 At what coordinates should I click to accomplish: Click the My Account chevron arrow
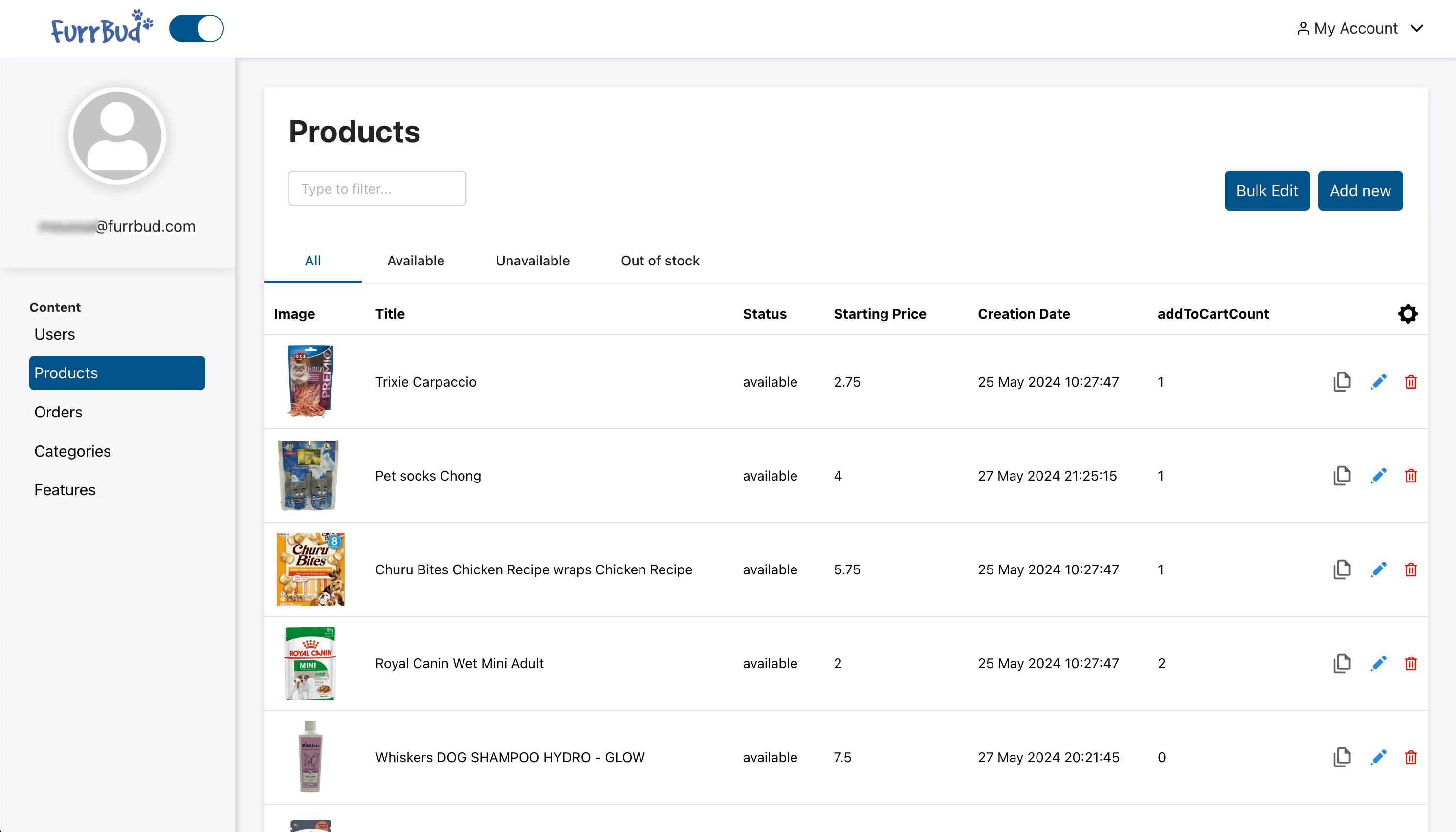(x=1416, y=28)
